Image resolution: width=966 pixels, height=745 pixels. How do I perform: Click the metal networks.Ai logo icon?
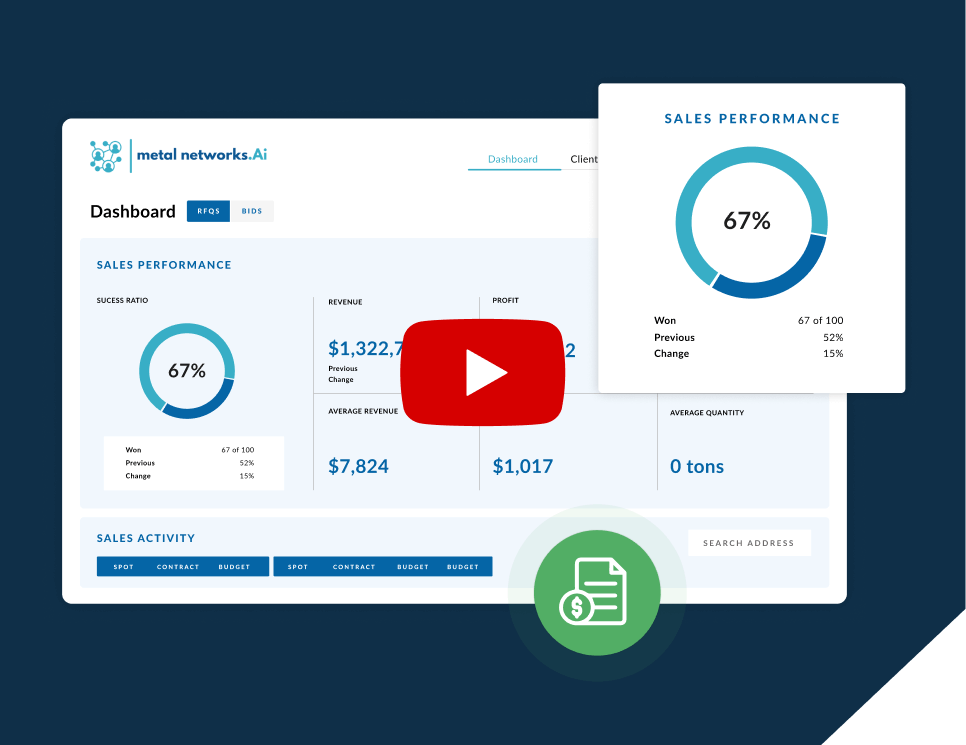[x=105, y=156]
